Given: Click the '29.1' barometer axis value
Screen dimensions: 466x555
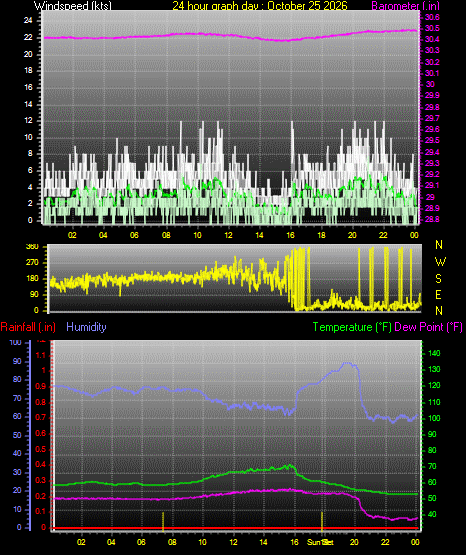Looking at the screenshot, I should 432,185.
